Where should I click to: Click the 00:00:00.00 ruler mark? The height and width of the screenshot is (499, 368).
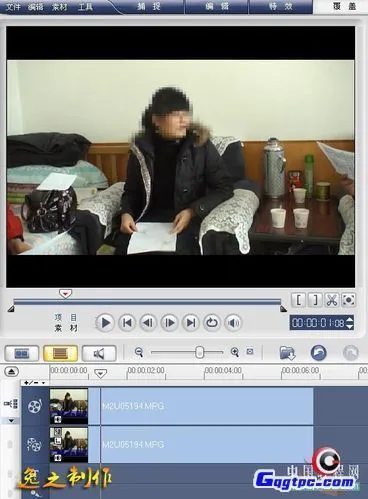tap(69, 370)
